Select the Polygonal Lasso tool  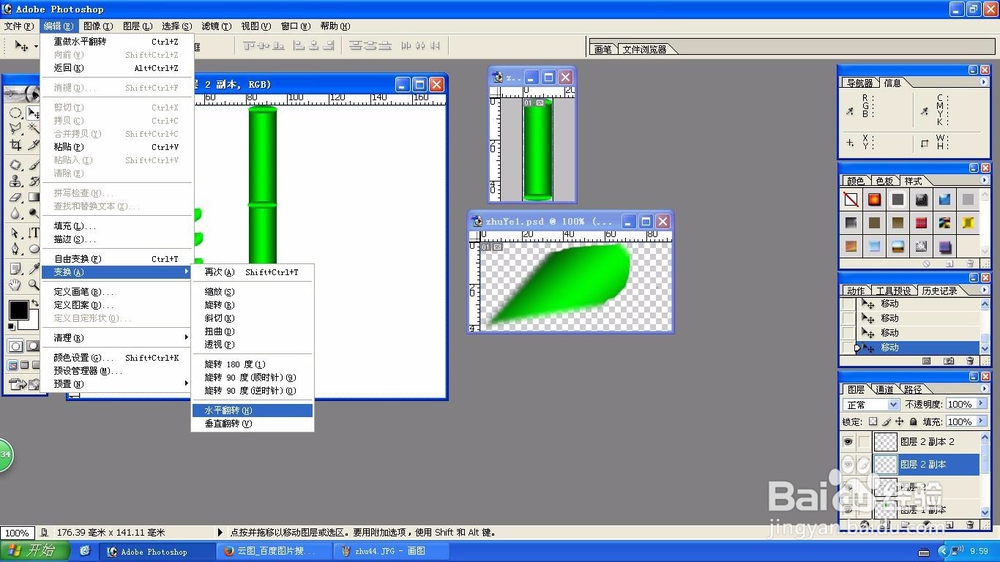point(15,128)
